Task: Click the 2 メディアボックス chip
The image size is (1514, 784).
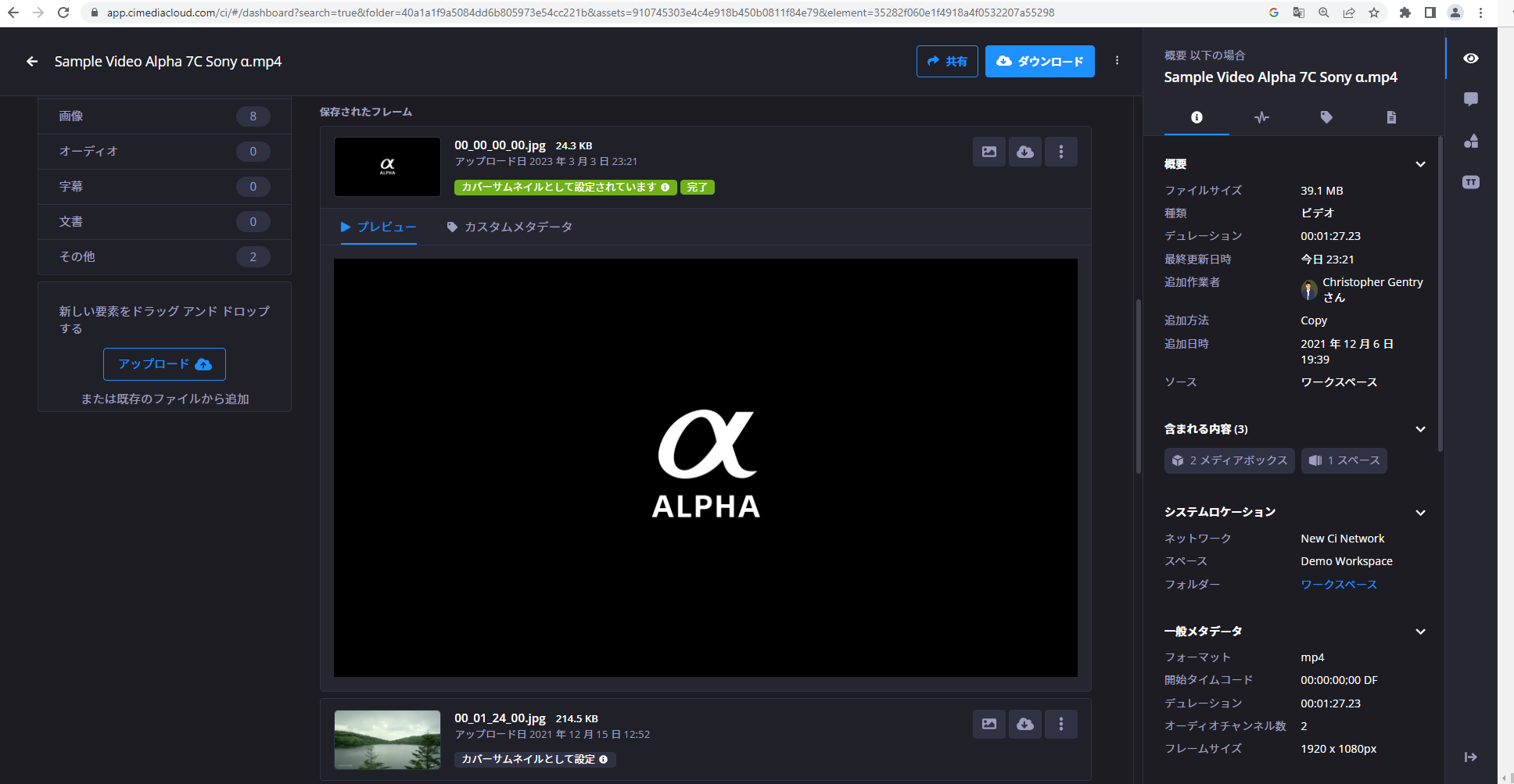Action: click(1229, 460)
